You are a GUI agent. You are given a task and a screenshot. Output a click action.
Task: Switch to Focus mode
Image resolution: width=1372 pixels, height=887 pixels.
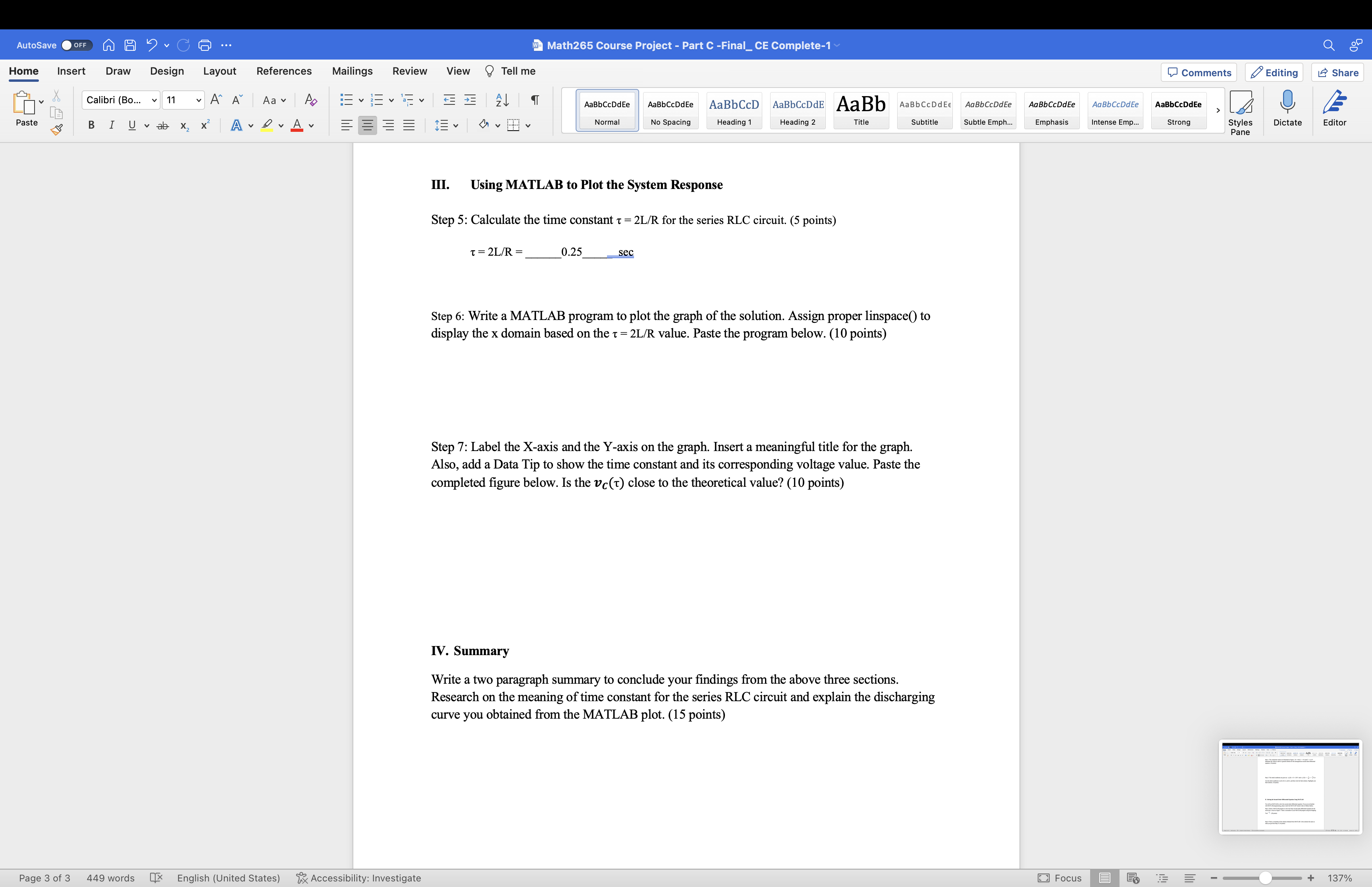tap(1061, 877)
